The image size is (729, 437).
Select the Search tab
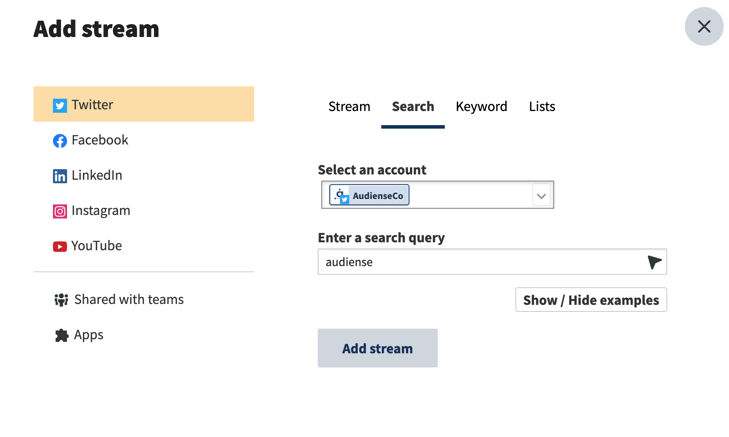point(413,106)
